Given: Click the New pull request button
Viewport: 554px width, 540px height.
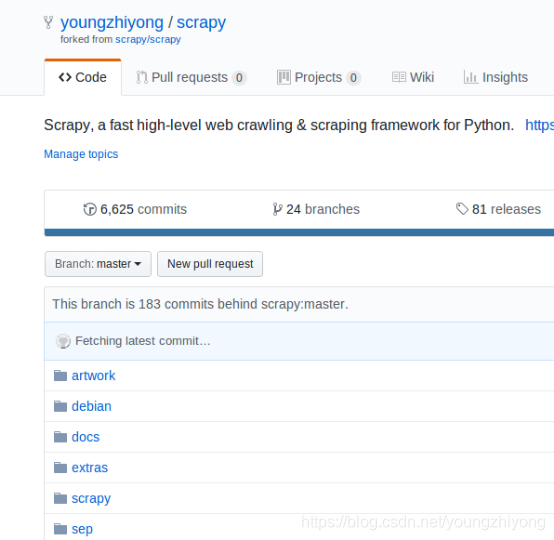Looking at the screenshot, I should 210,264.
